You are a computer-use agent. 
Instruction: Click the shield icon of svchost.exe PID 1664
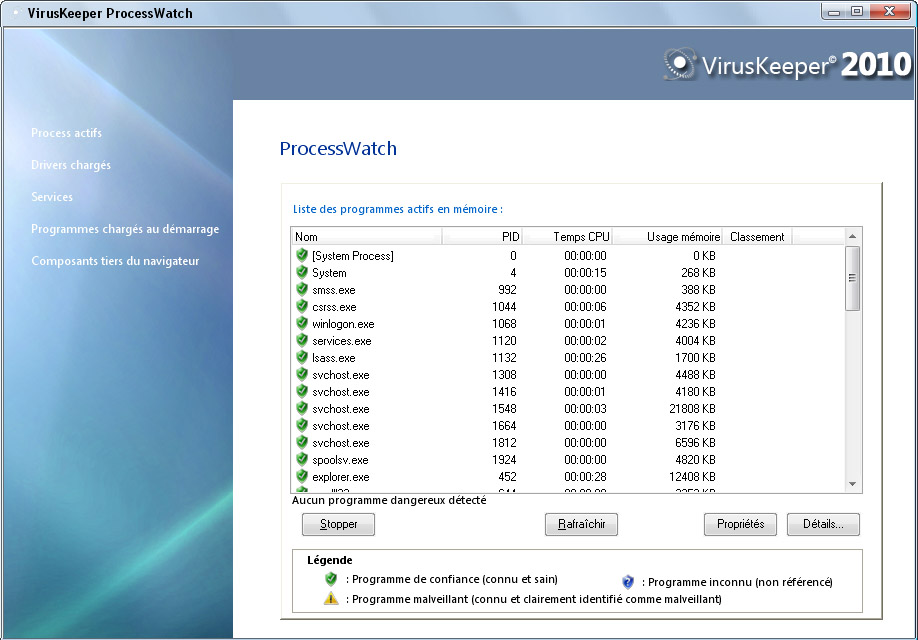click(x=302, y=425)
